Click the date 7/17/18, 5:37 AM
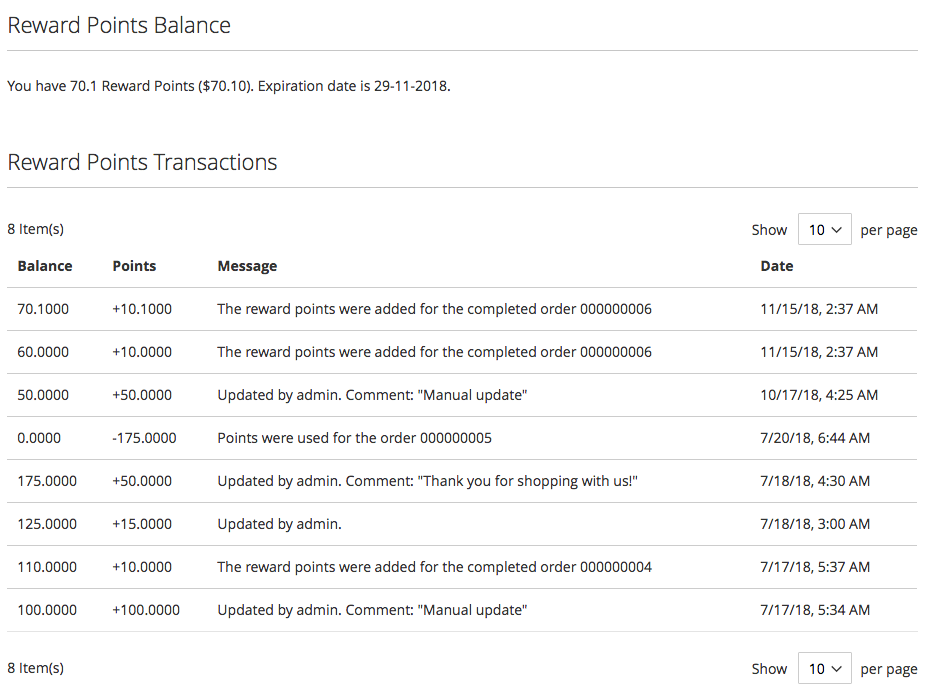This screenshot has height=697, width=931. (815, 567)
